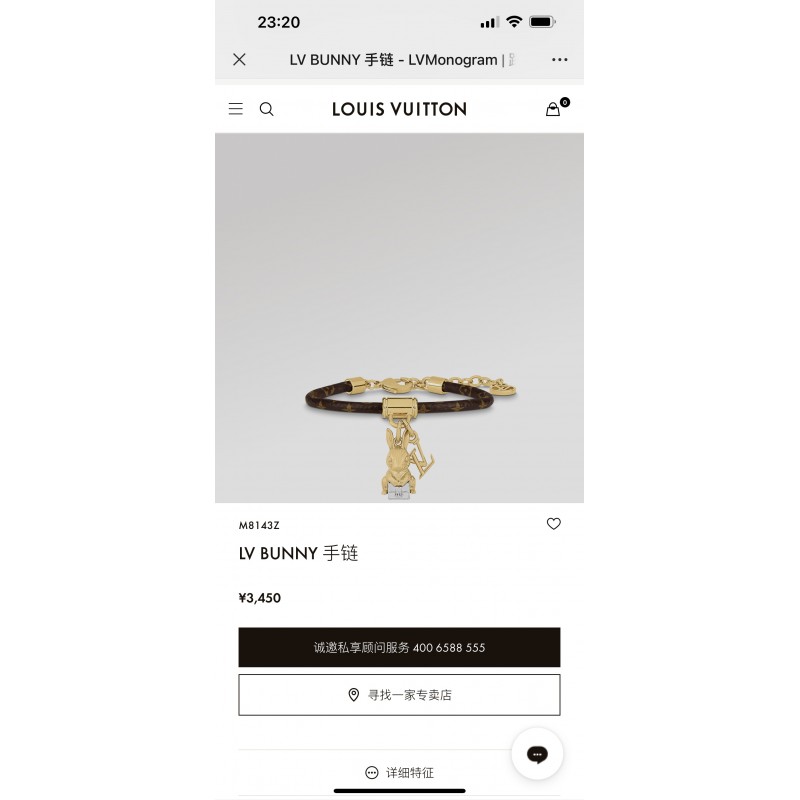View the bunny bracelet product image
This screenshot has height=800, width=800.
click(x=399, y=318)
